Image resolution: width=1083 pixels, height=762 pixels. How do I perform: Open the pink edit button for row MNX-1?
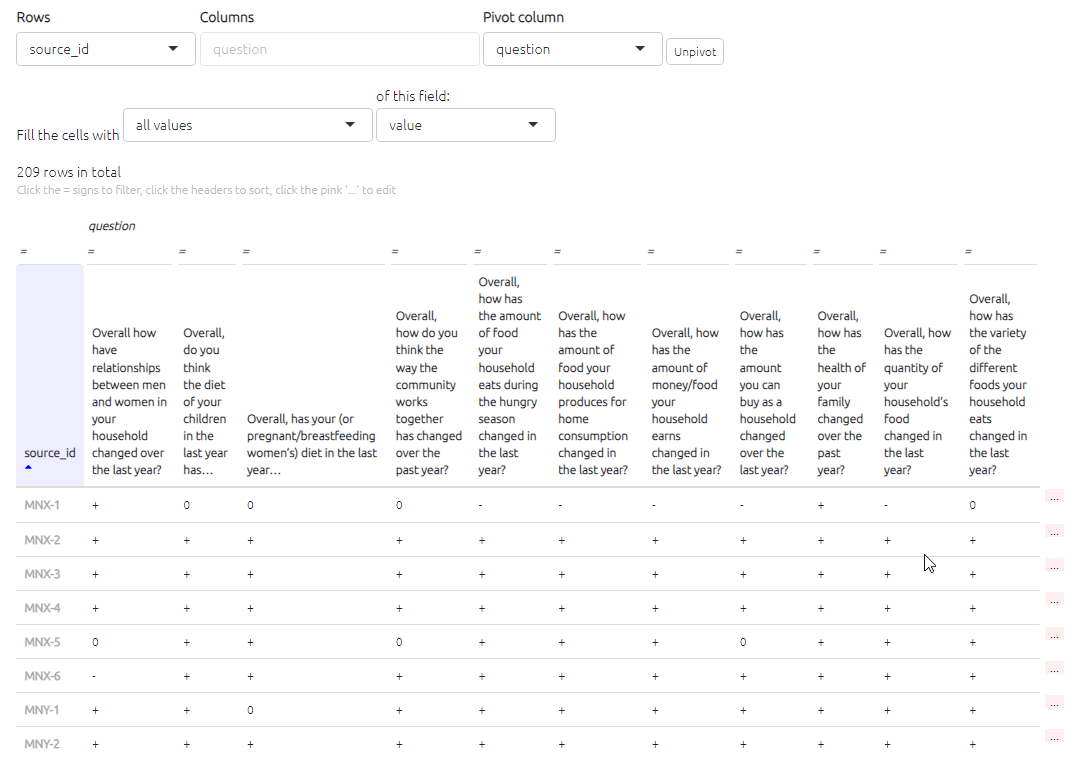(1054, 496)
